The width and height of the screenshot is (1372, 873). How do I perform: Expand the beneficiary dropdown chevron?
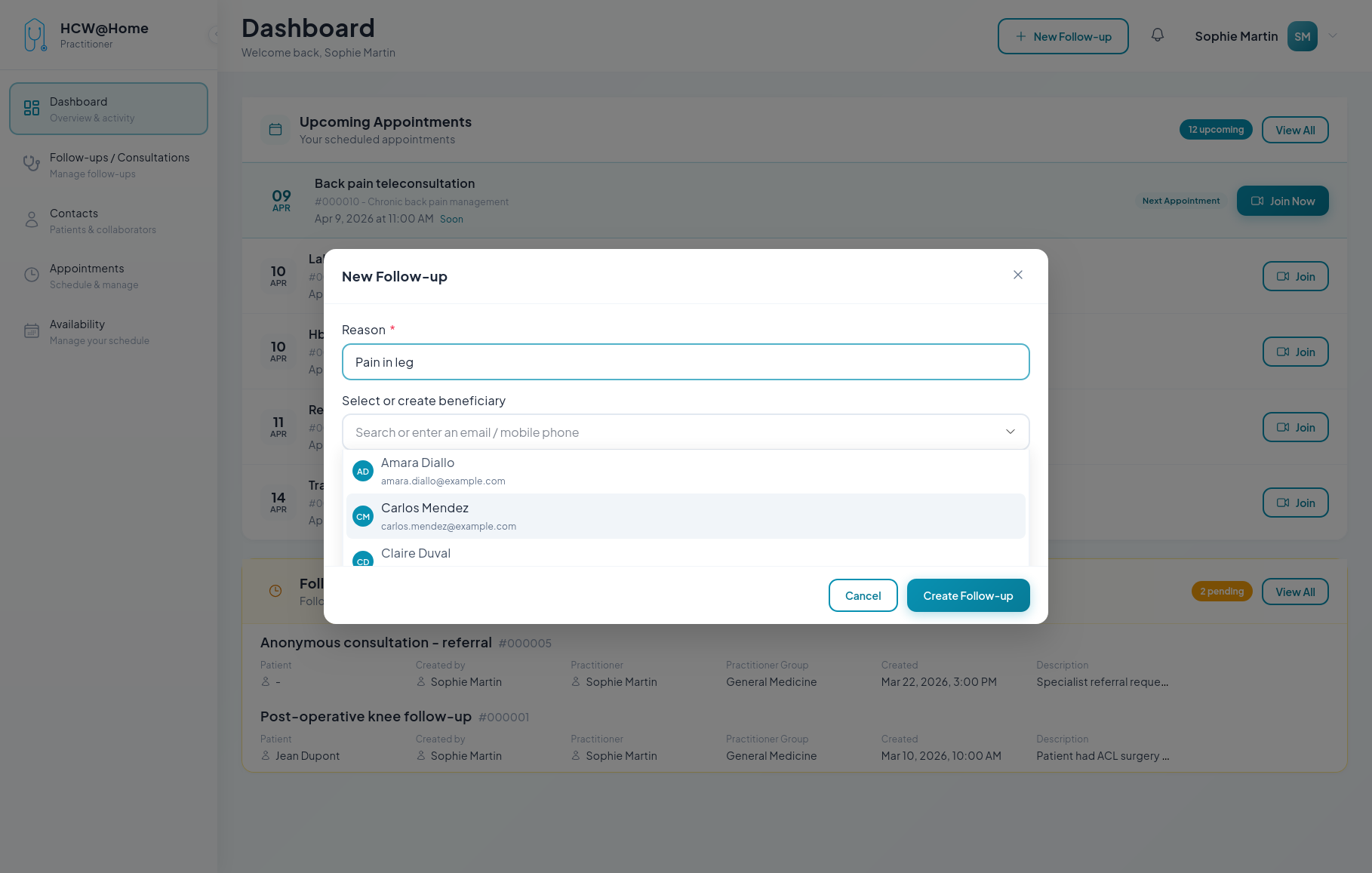[x=1010, y=432]
